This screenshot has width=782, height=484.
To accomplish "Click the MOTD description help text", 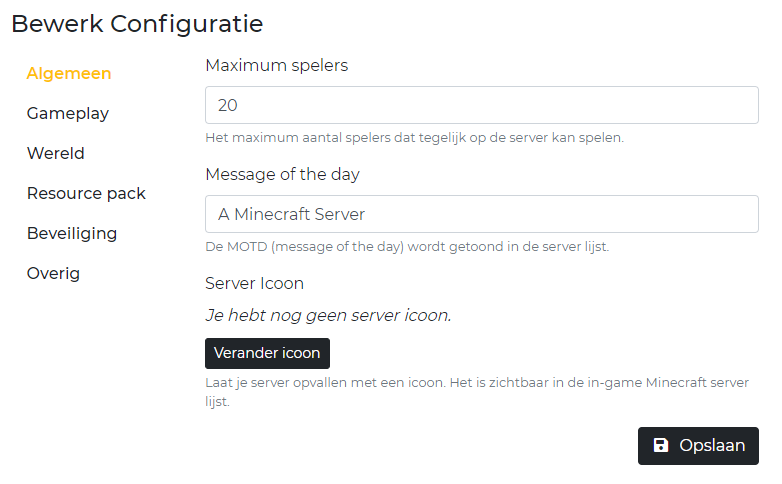I will coord(406,246).
